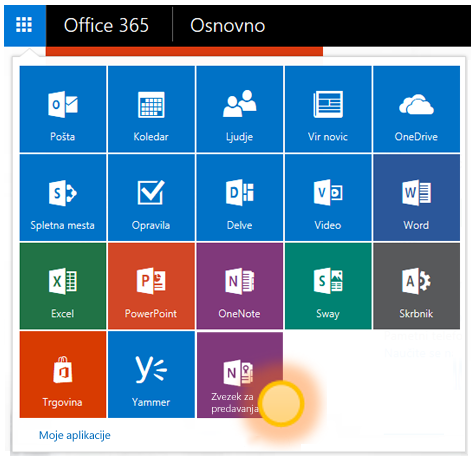The height and width of the screenshot is (456, 471).
Task: Launch the Delve app tile
Action: [240, 197]
